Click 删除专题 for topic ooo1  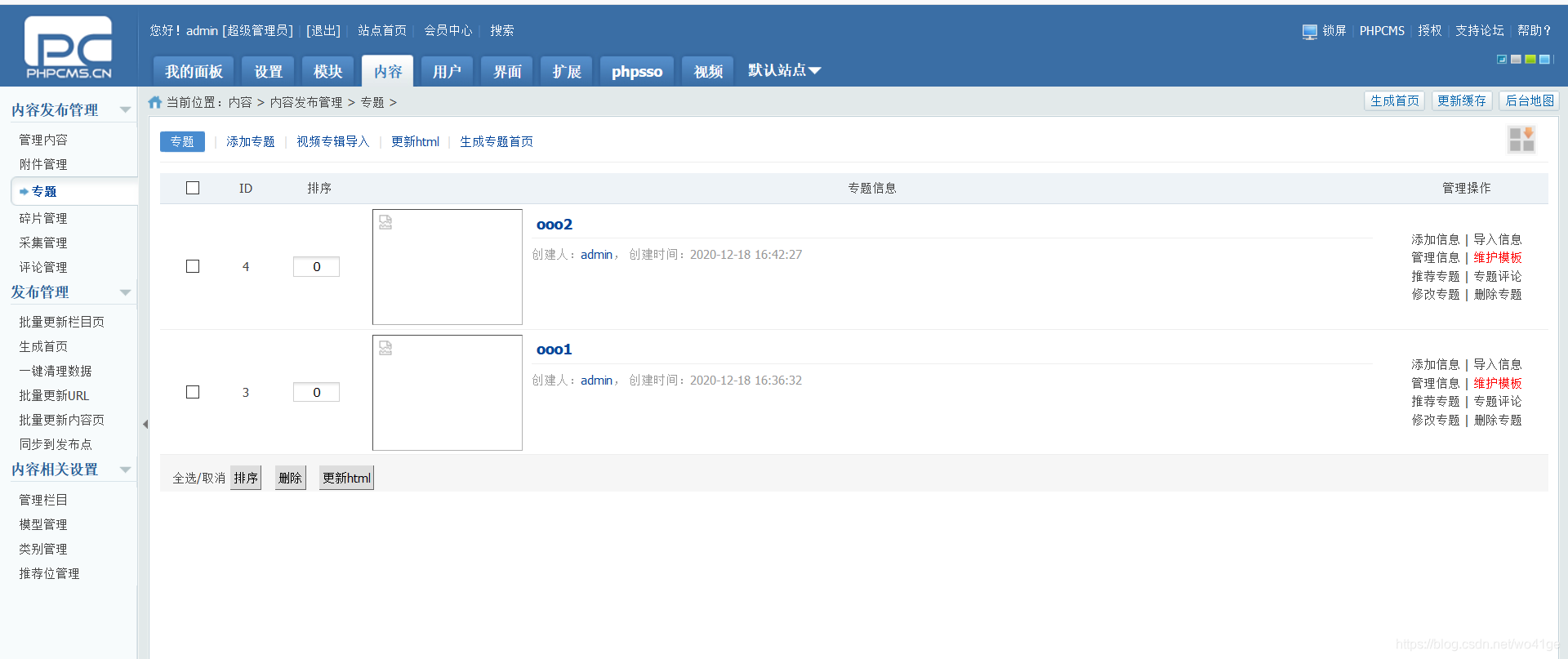[1498, 420]
